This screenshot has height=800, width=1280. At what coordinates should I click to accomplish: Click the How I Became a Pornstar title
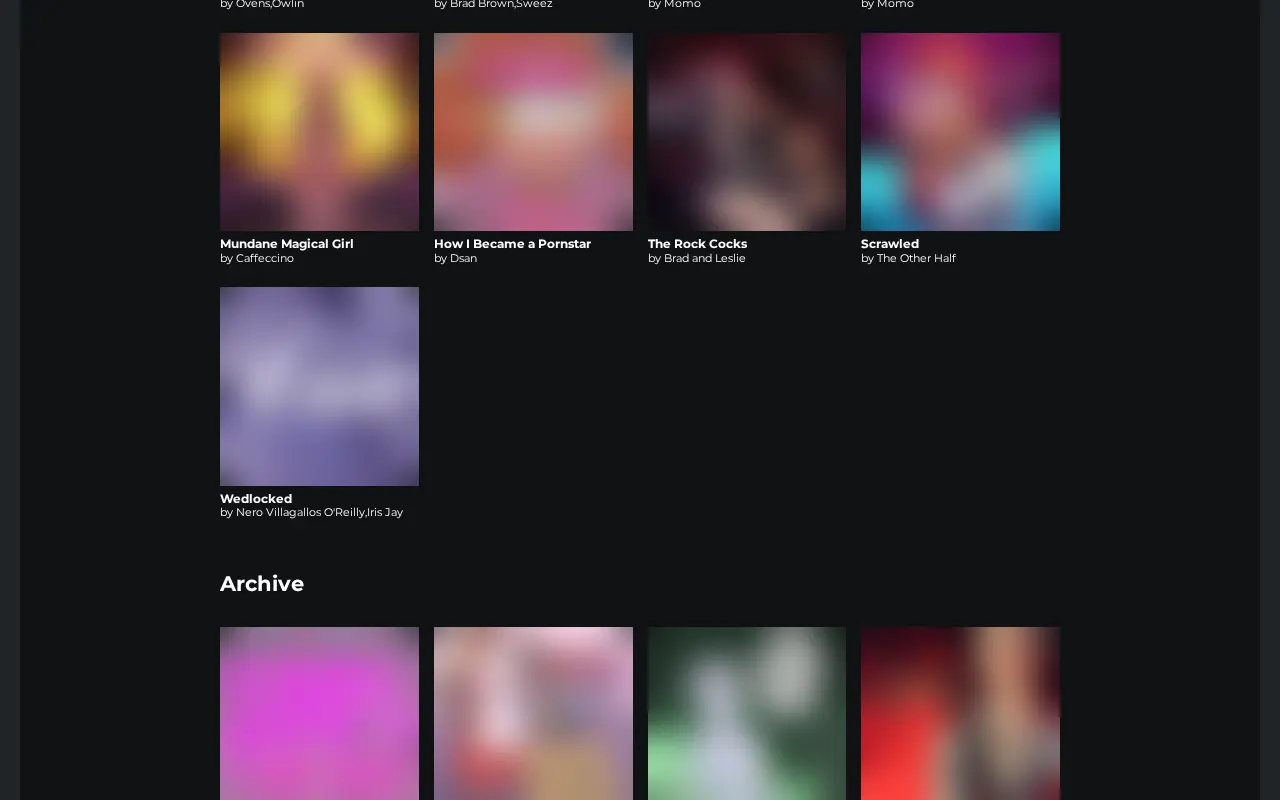tap(512, 244)
